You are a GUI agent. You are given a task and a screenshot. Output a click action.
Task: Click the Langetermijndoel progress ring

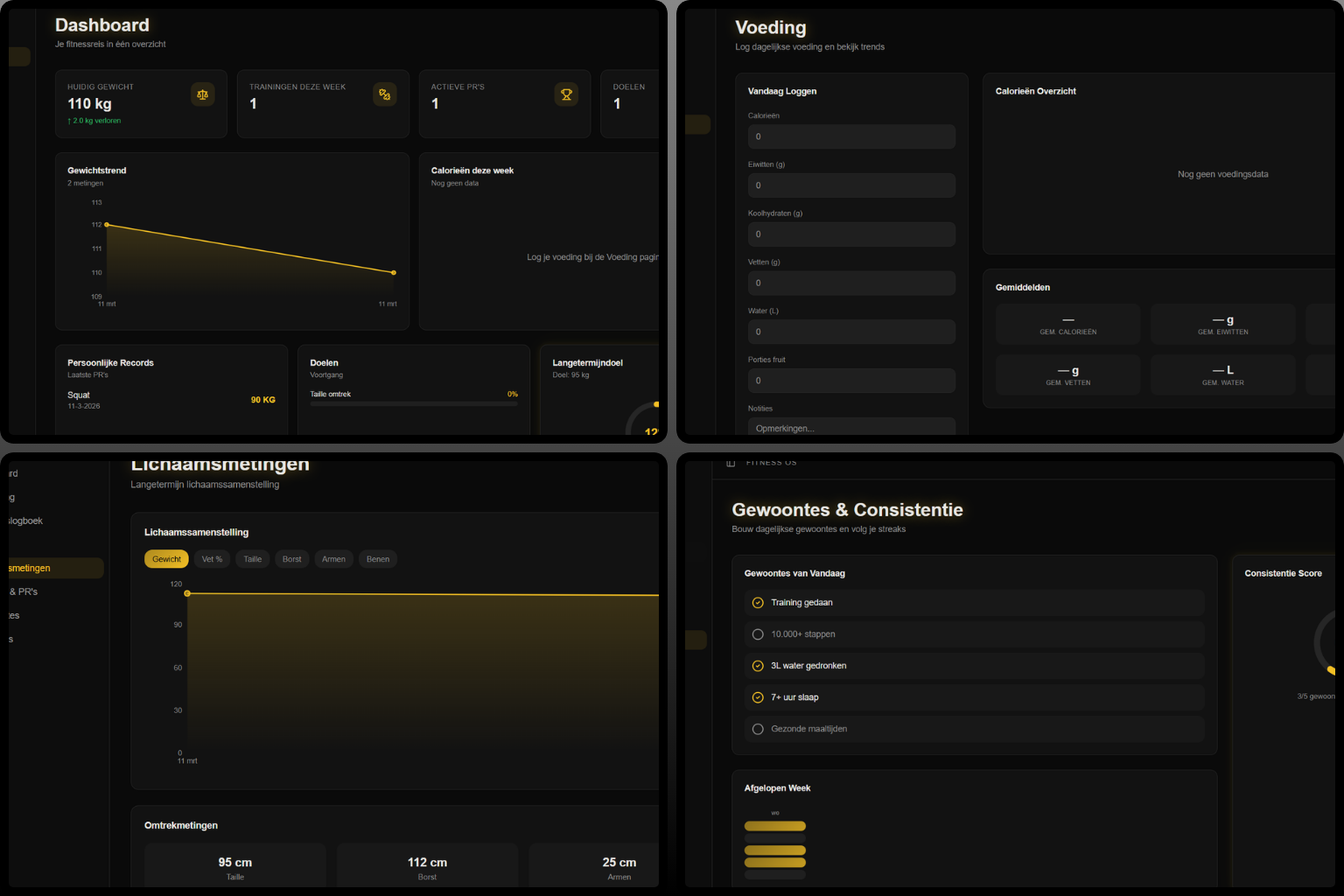[x=642, y=418]
